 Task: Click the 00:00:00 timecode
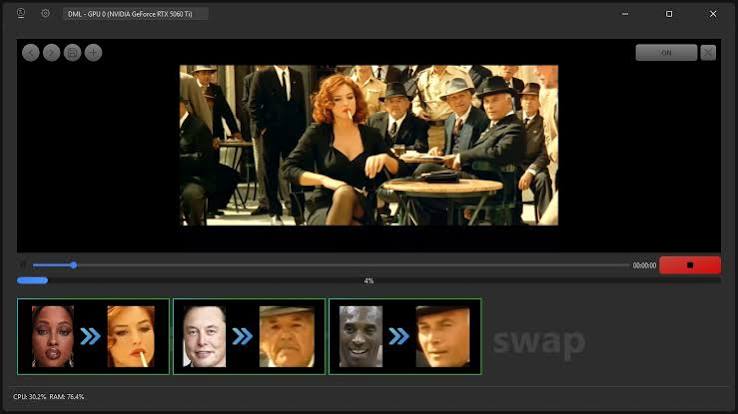(x=644, y=266)
